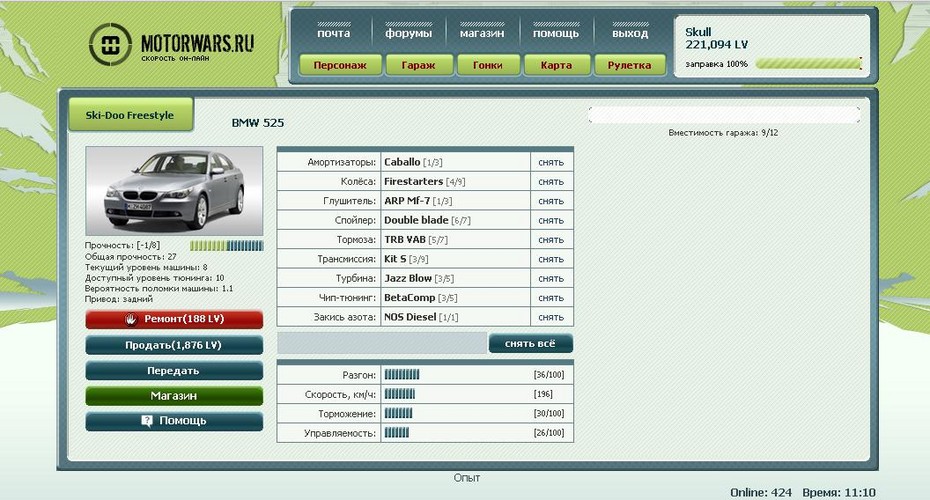Click the Помощь button with question icon

[174, 421]
